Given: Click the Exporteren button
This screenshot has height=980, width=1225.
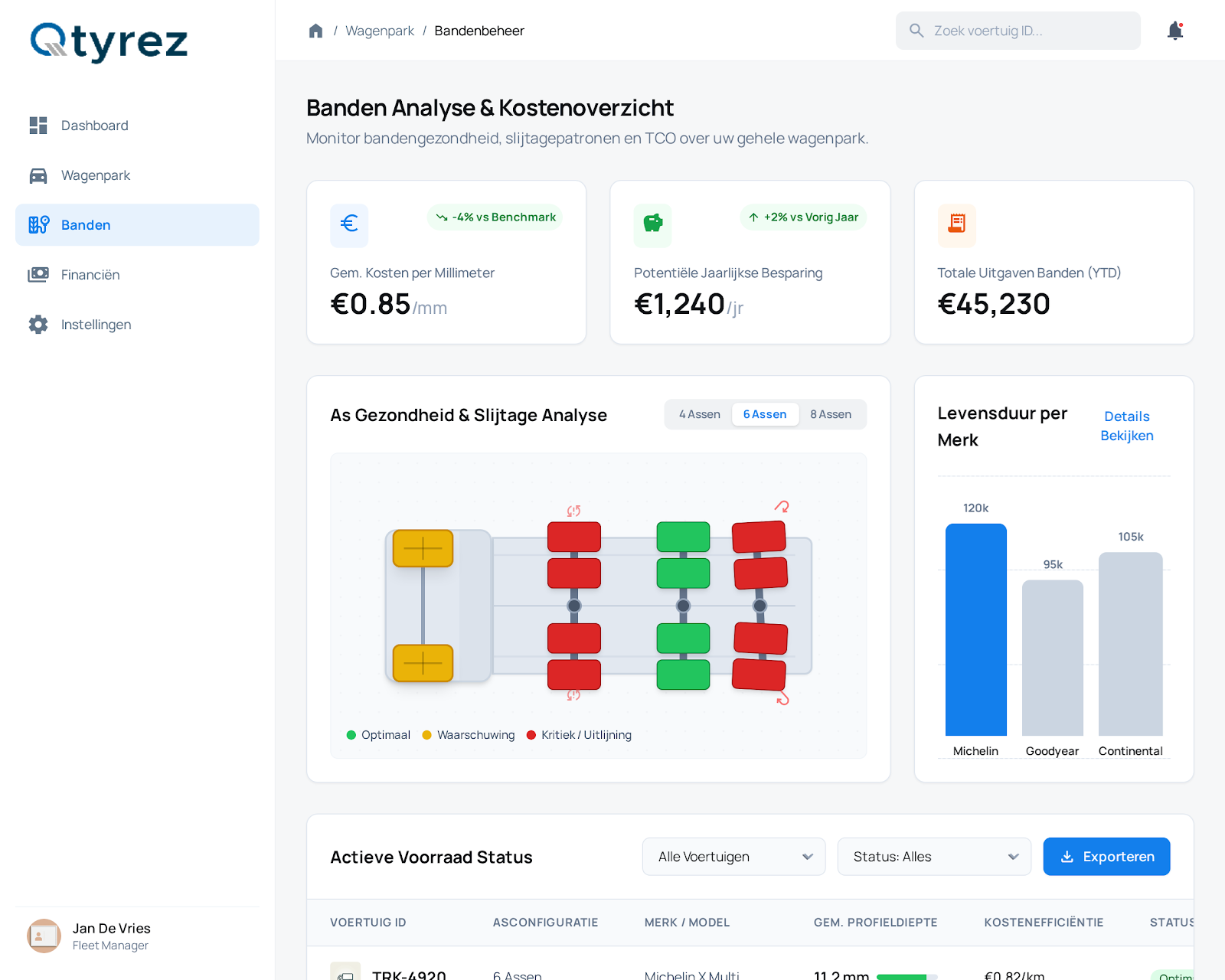Looking at the screenshot, I should point(1106,856).
